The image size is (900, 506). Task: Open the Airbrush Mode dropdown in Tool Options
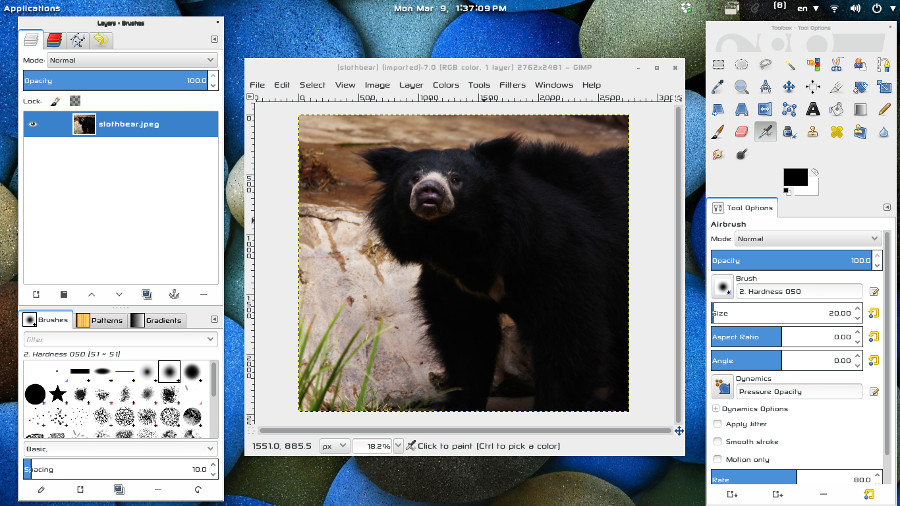click(808, 238)
